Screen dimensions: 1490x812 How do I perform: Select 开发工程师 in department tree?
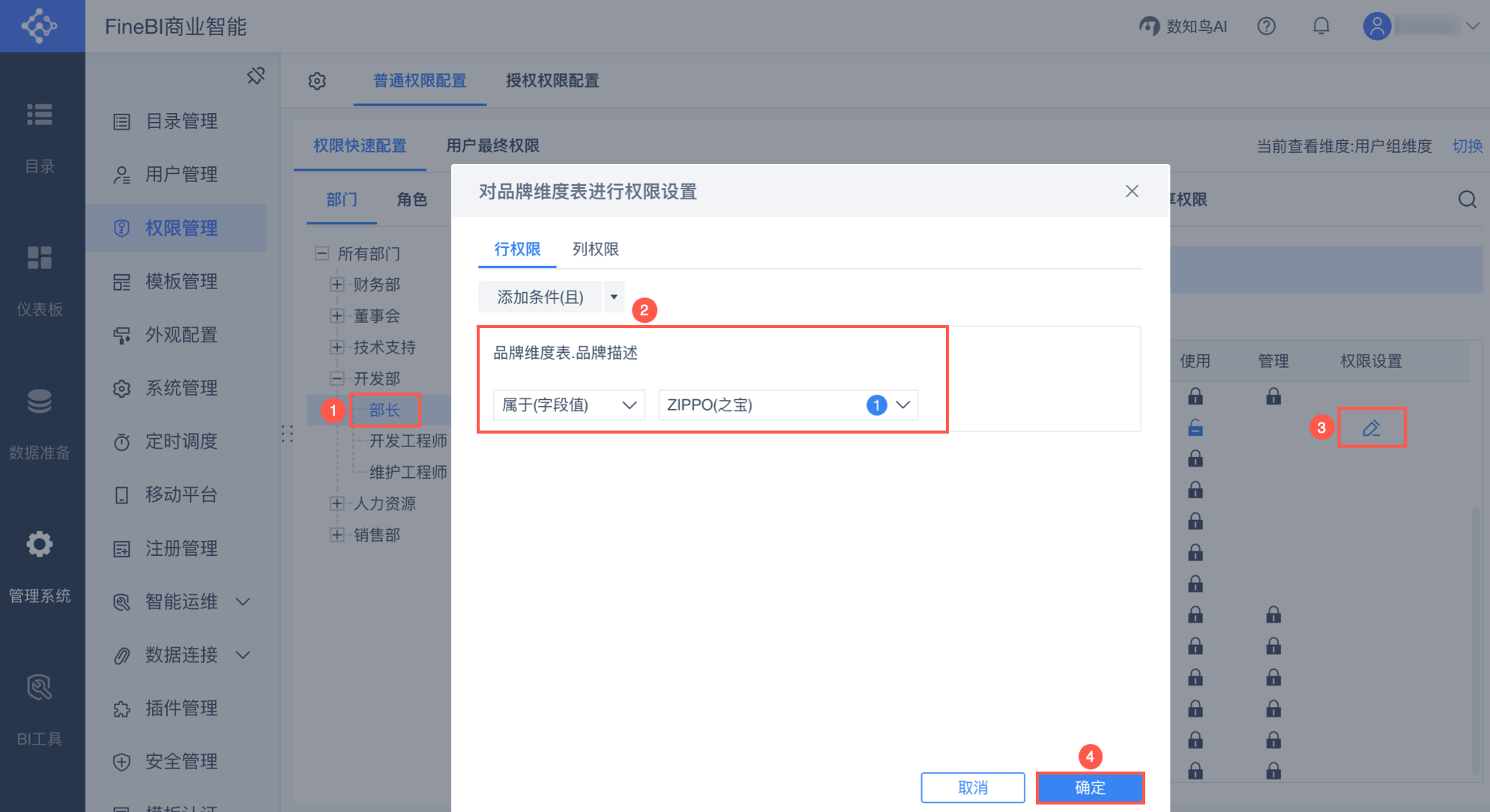point(408,440)
